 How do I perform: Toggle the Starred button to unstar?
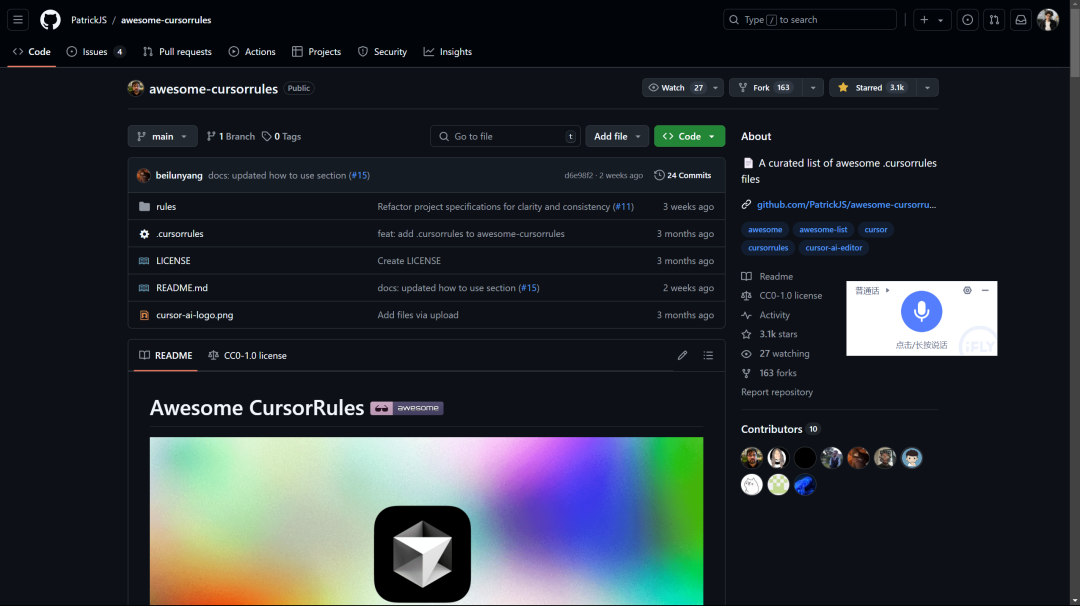tap(872, 87)
